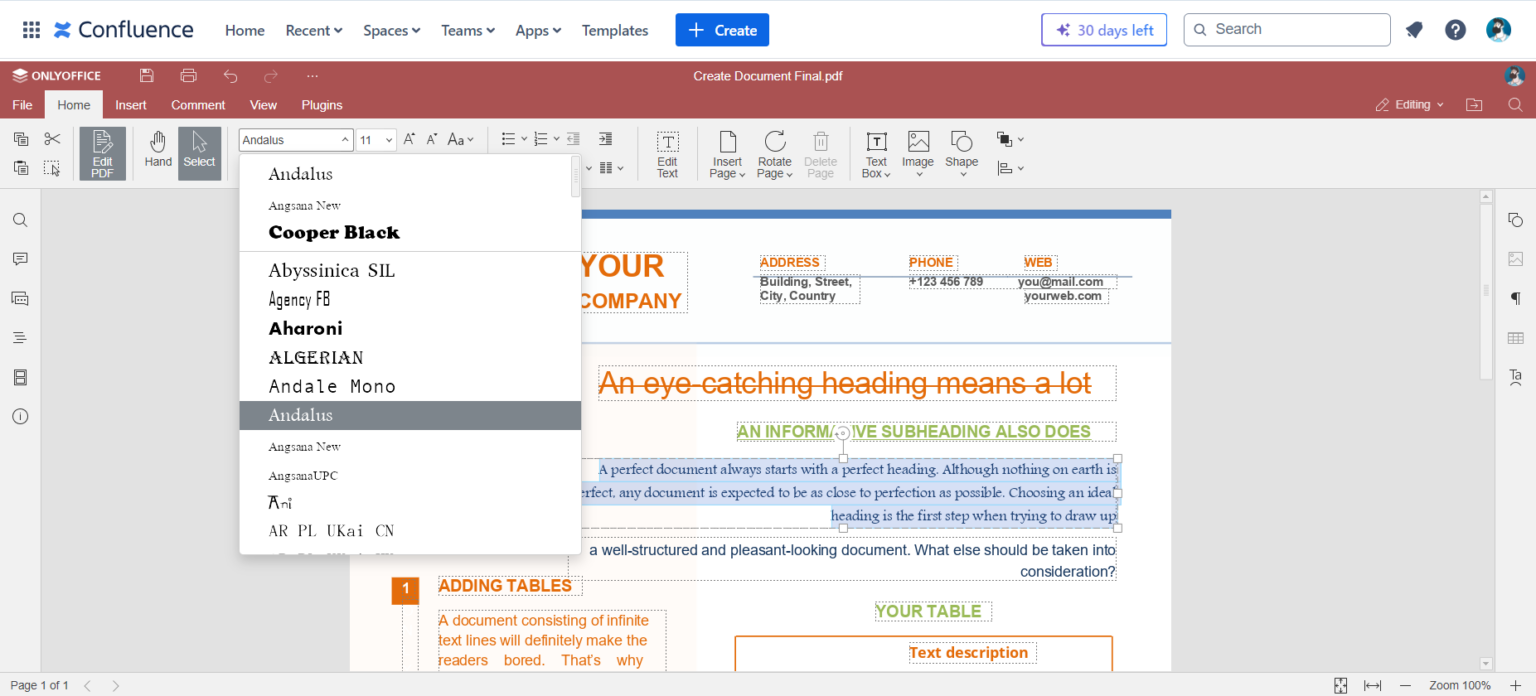Open the Search panel in left sidebar

pyautogui.click(x=19, y=219)
